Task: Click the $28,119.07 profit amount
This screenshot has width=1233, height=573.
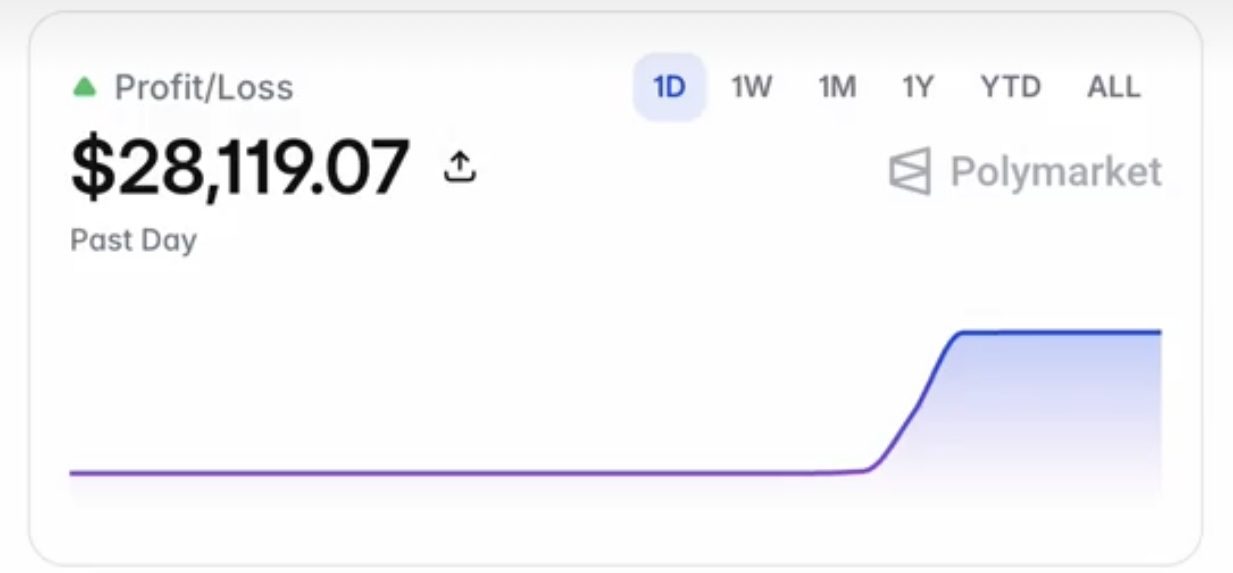Action: coord(240,167)
